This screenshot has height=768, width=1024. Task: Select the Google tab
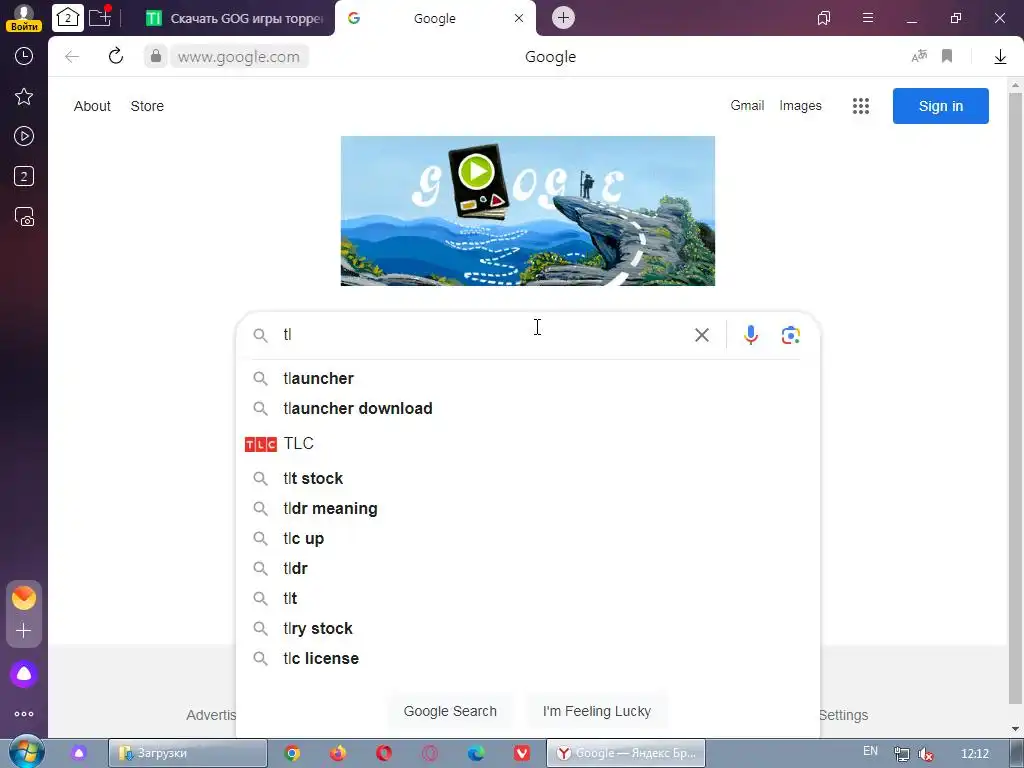click(x=434, y=18)
